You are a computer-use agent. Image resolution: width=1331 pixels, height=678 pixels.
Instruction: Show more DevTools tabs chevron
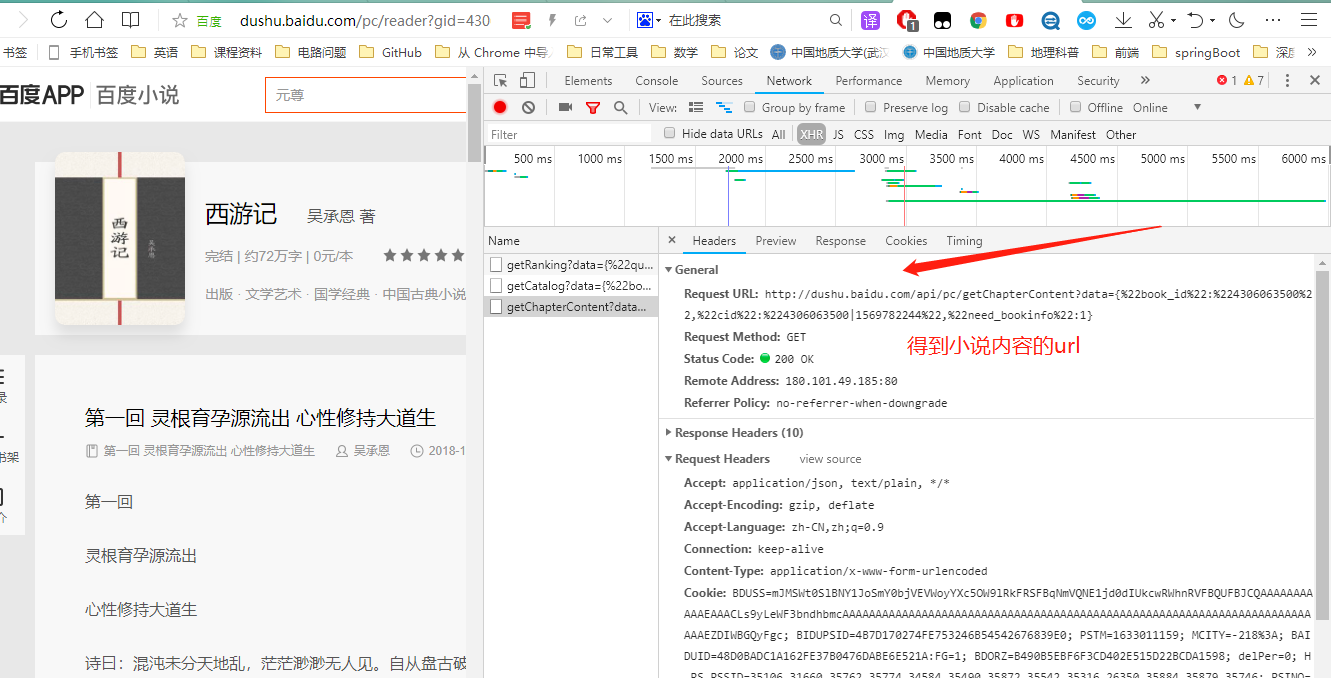click(x=1145, y=81)
